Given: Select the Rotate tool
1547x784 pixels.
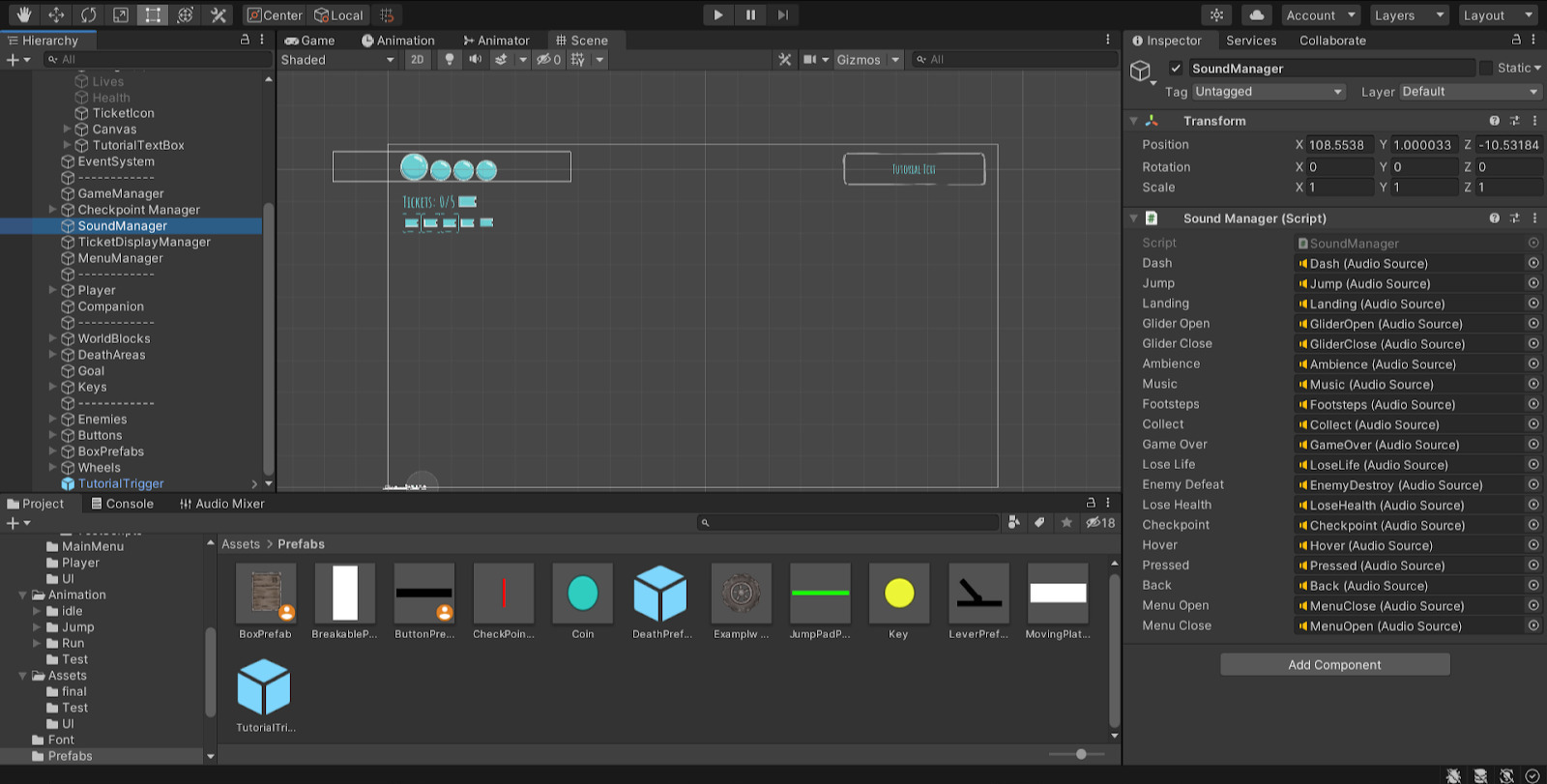Looking at the screenshot, I should point(88,15).
